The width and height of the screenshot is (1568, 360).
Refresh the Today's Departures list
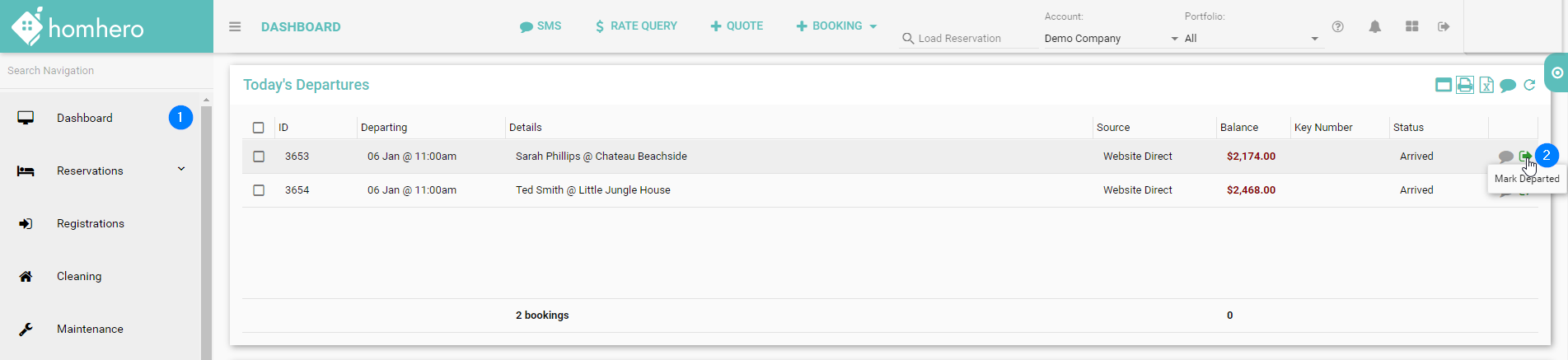pos(1529,85)
